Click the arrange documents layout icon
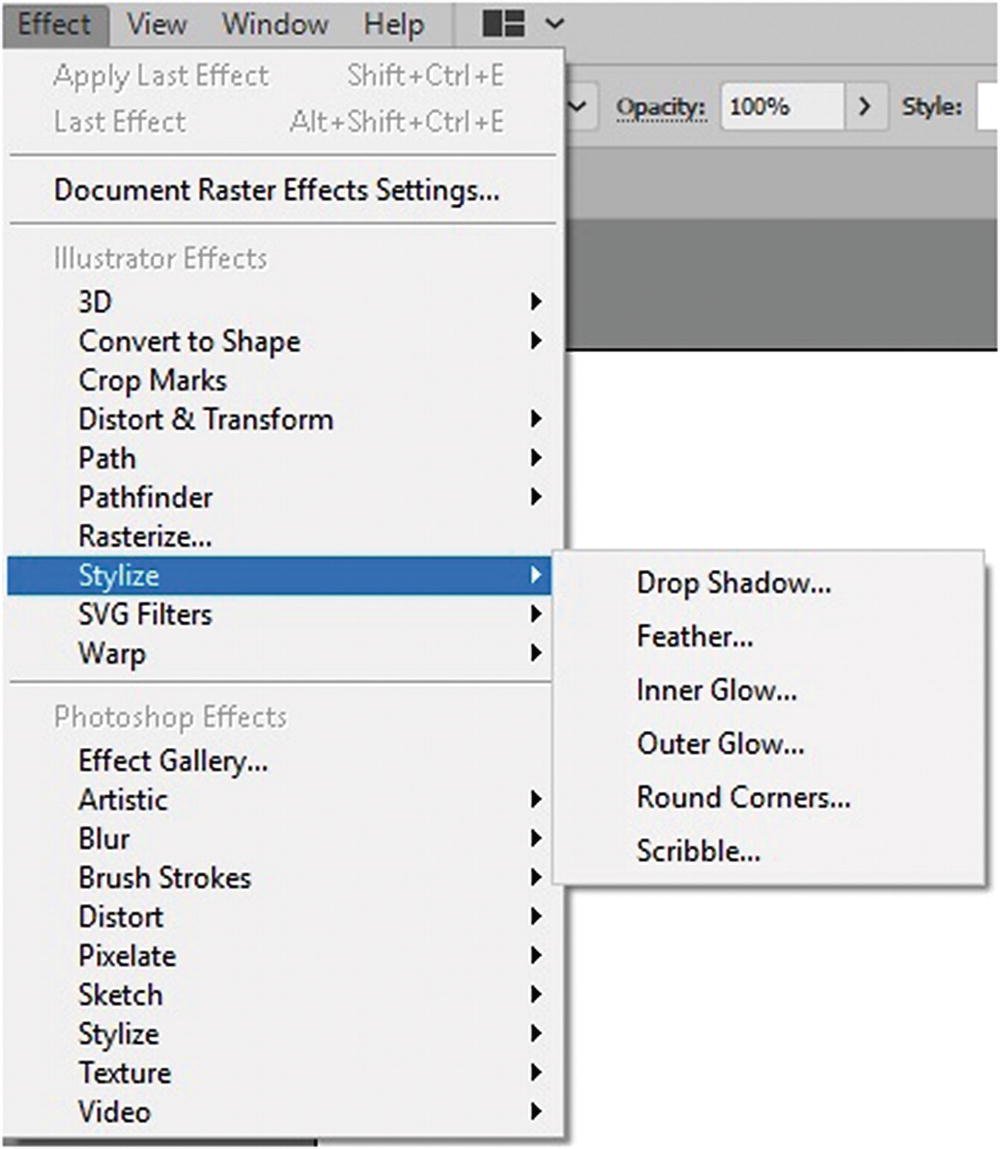The width and height of the screenshot is (1000, 1149). pyautogui.click(x=504, y=24)
